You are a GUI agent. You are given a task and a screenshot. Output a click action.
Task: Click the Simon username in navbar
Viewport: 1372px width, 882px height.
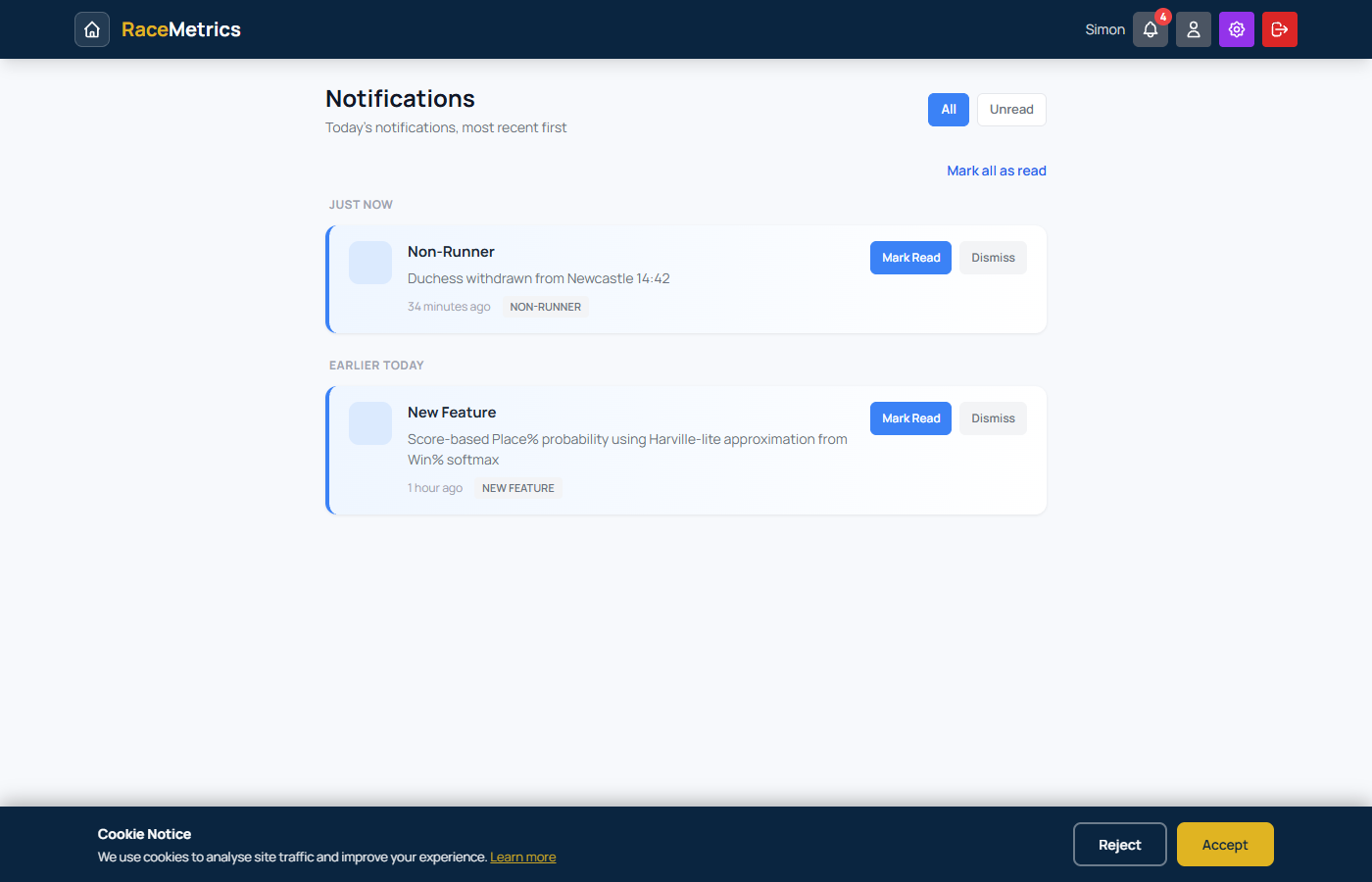(1104, 29)
